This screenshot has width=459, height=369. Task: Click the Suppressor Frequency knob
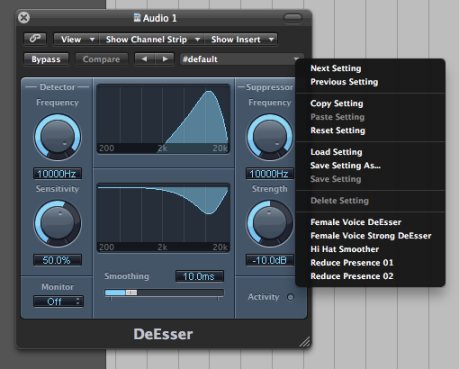coord(270,137)
